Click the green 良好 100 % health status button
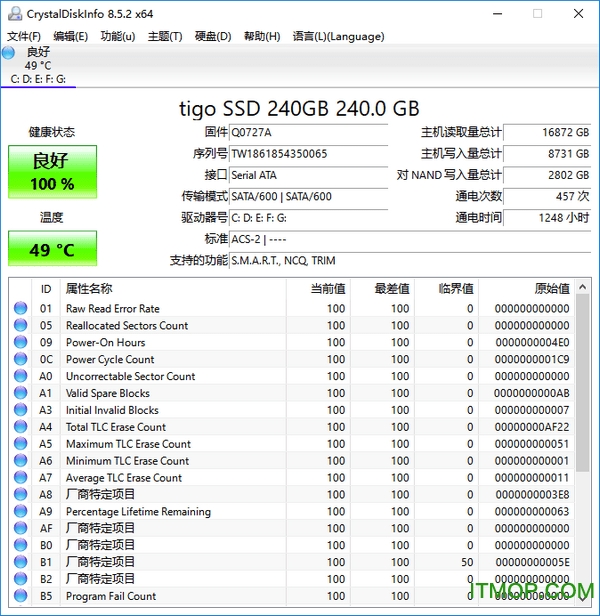The height and width of the screenshot is (616, 600). click(53, 172)
